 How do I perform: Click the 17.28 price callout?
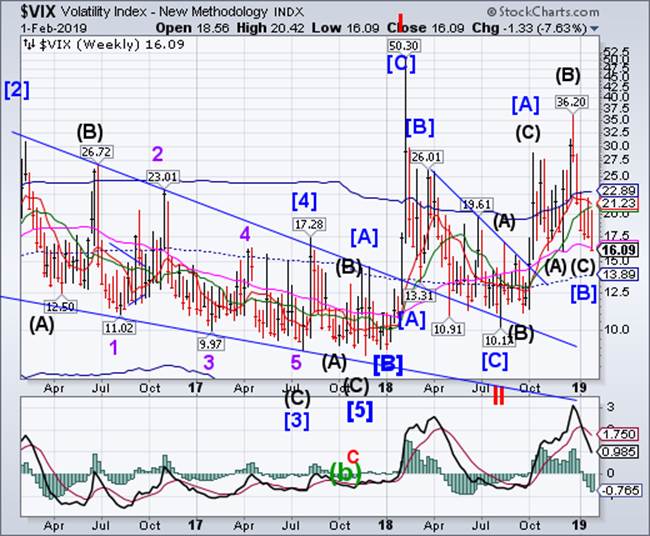pyautogui.click(x=310, y=224)
